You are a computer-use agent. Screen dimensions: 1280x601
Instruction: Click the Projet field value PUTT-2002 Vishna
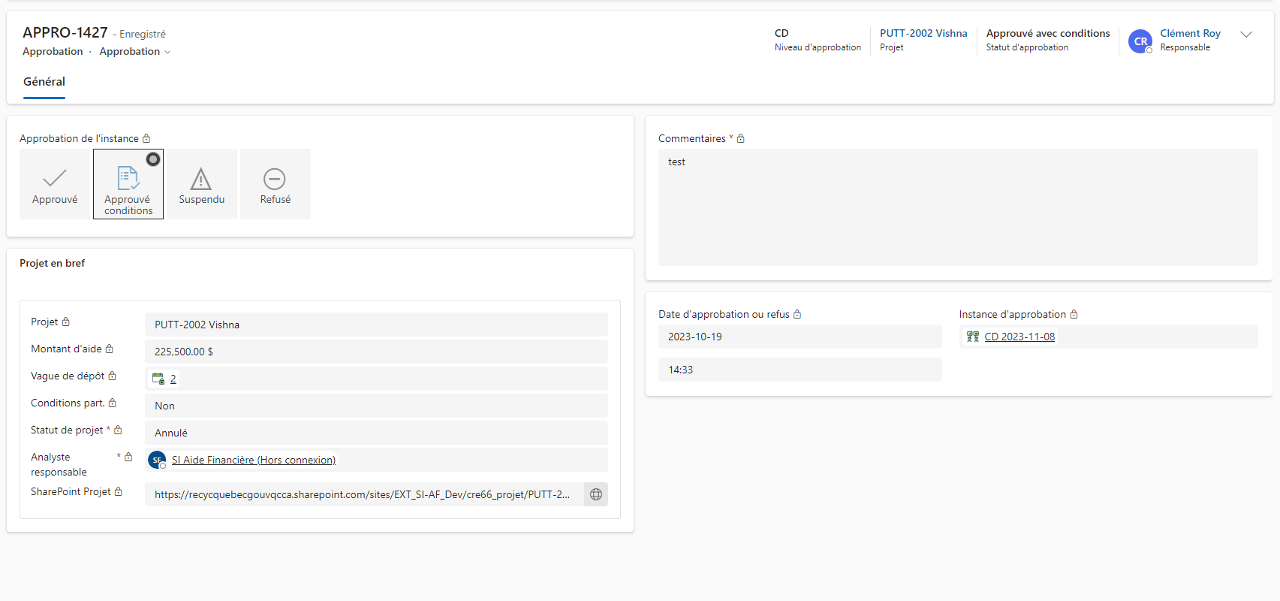[376, 325]
